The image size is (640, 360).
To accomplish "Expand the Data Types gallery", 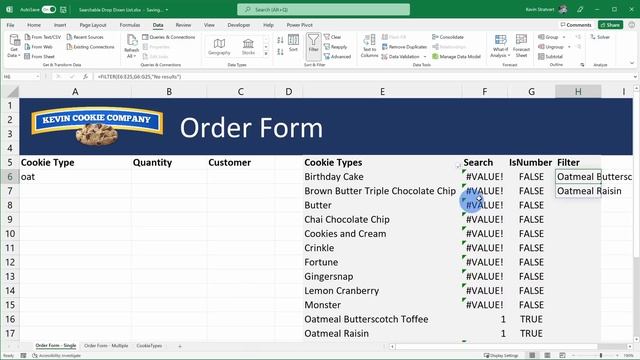I will coord(266,53).
